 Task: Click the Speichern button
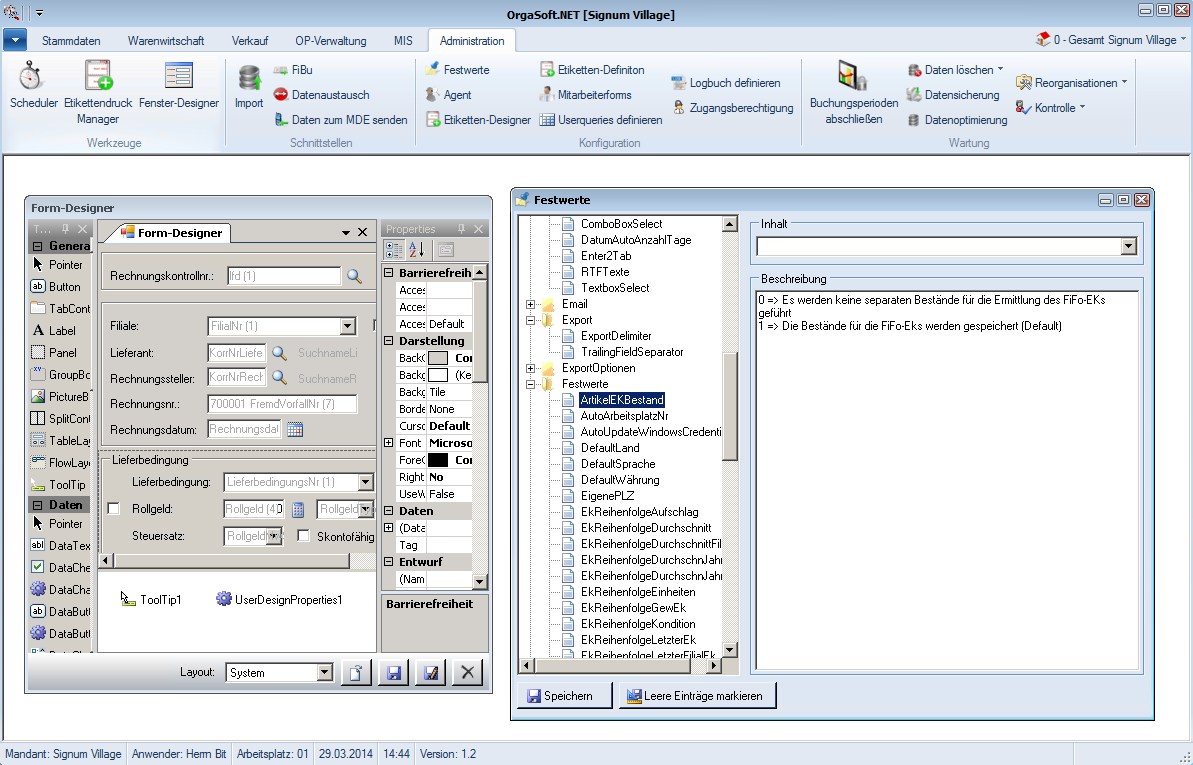(563, 696)
